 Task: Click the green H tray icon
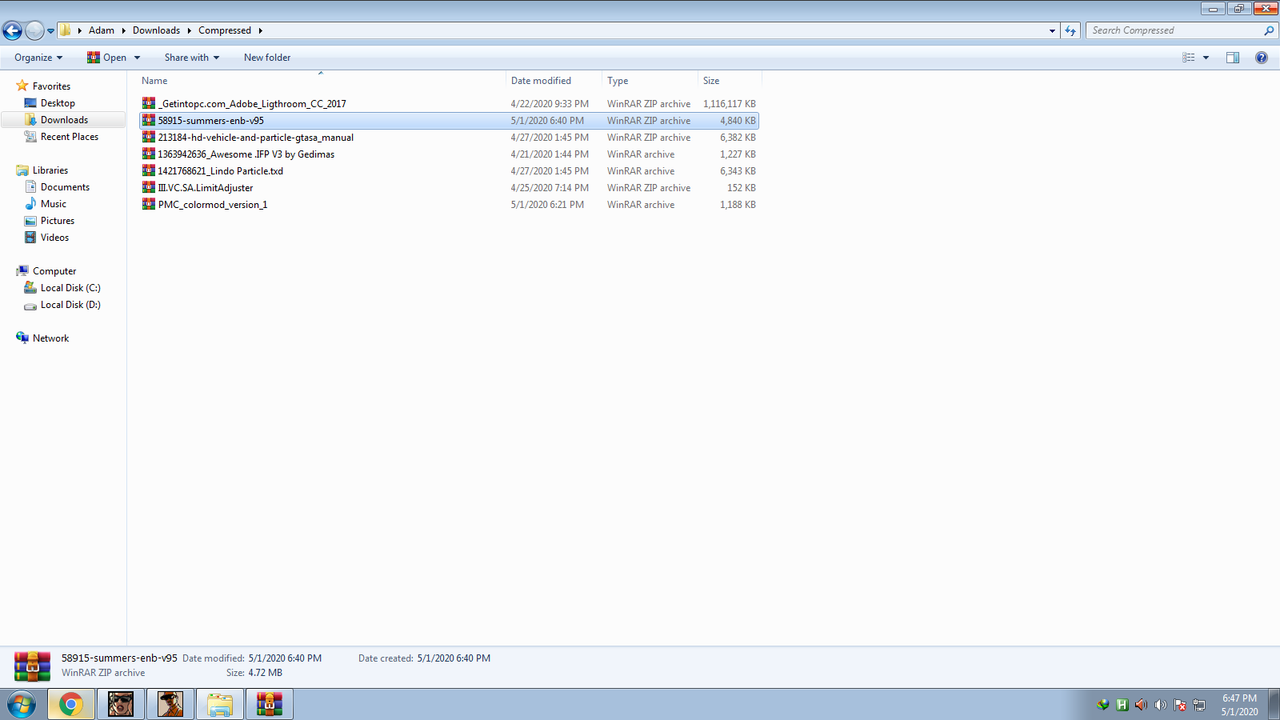(x=1122, y=705)
